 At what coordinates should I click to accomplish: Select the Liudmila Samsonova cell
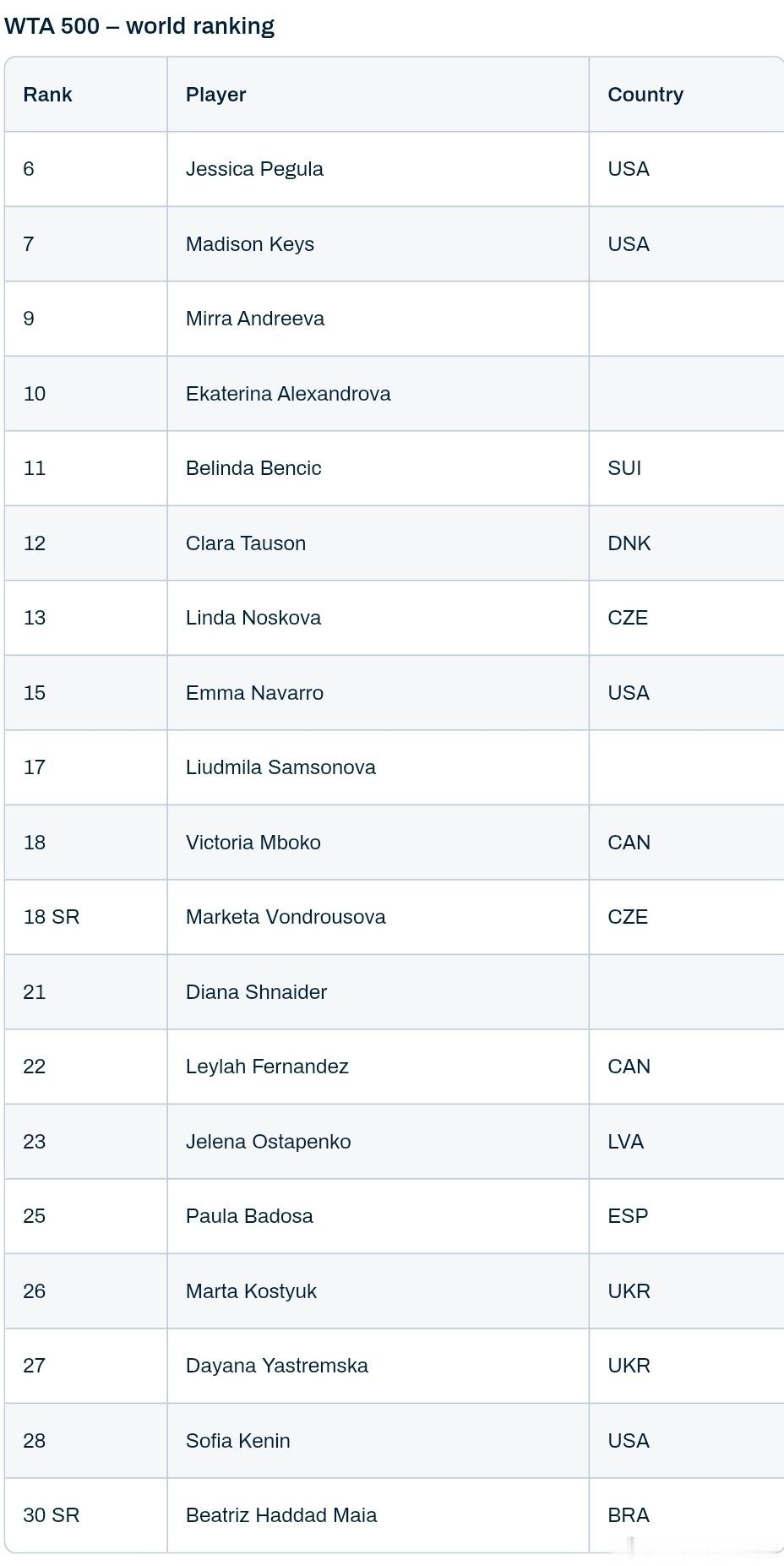point(280,767)
